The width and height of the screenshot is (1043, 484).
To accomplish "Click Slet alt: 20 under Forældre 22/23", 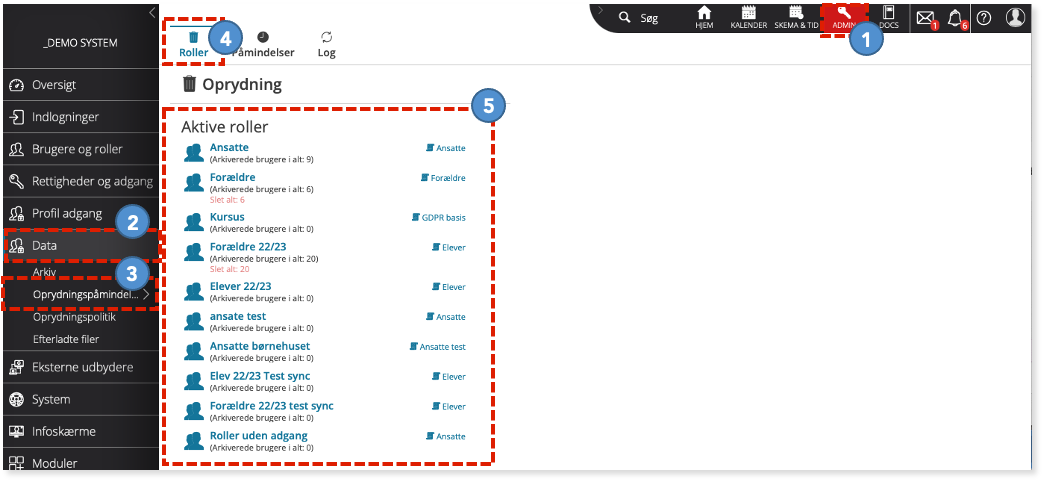I will [x=229, y=269].
